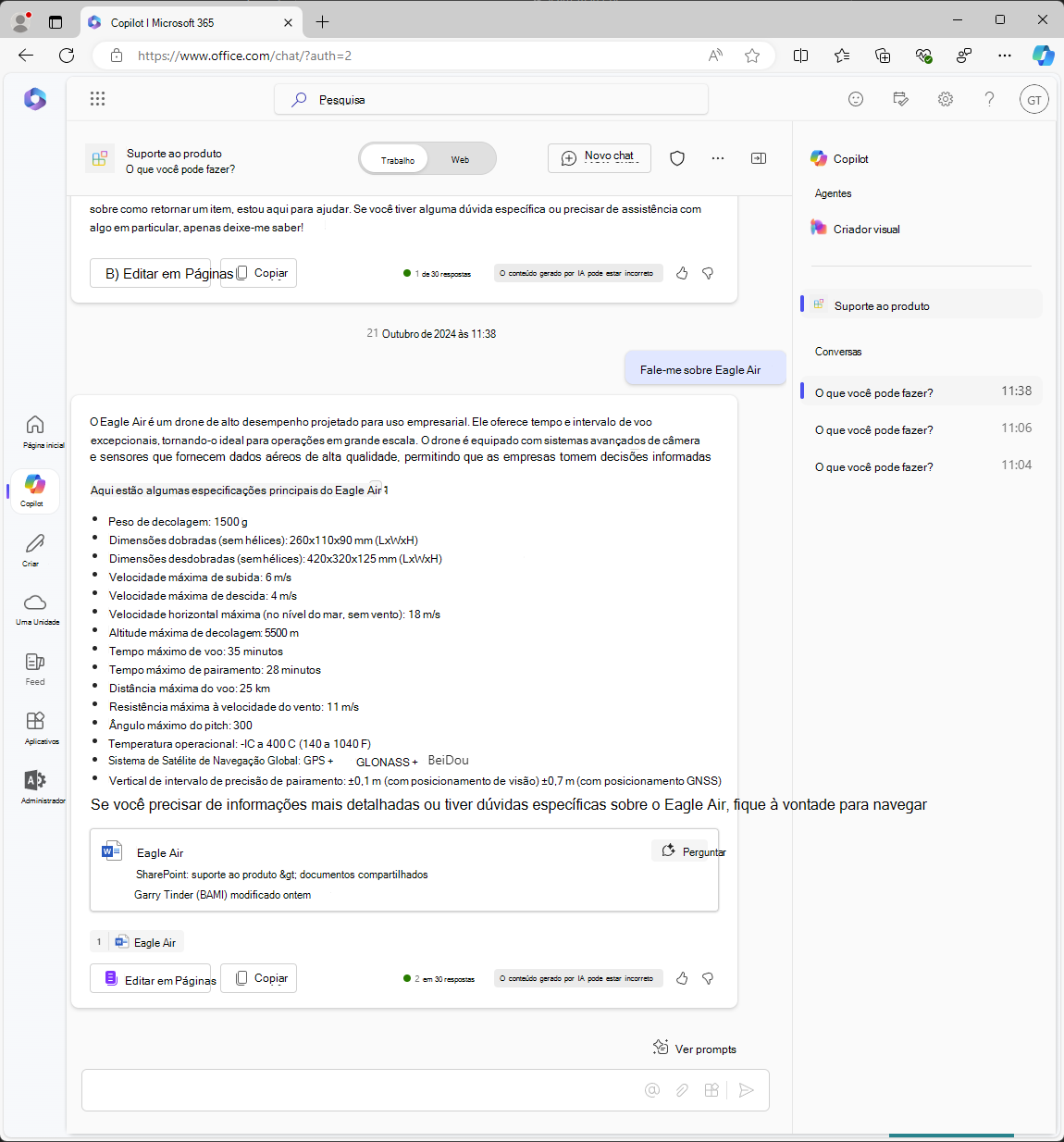Click B) Editar em Páginas button
Image resolution: width=1064 pixels, height=1142 pixels.
(x=151, y=273)
